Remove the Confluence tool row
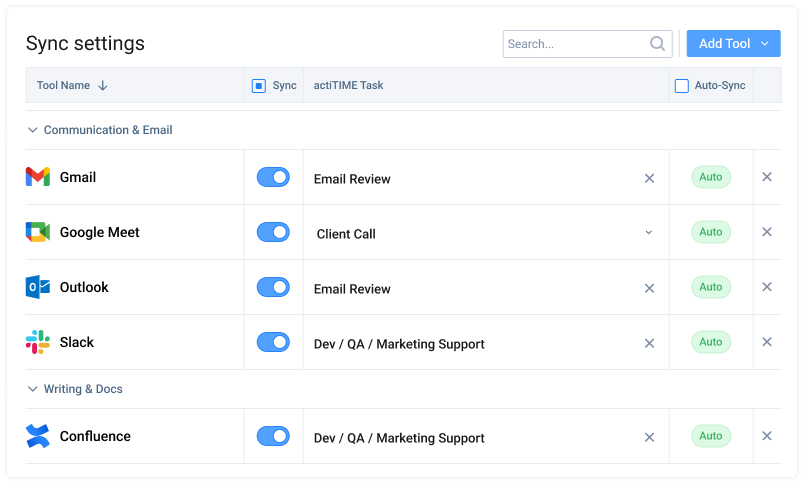Image resolution: width=808 pixels, height=488 pixels. pyautogui.click(x=767, y=436)
